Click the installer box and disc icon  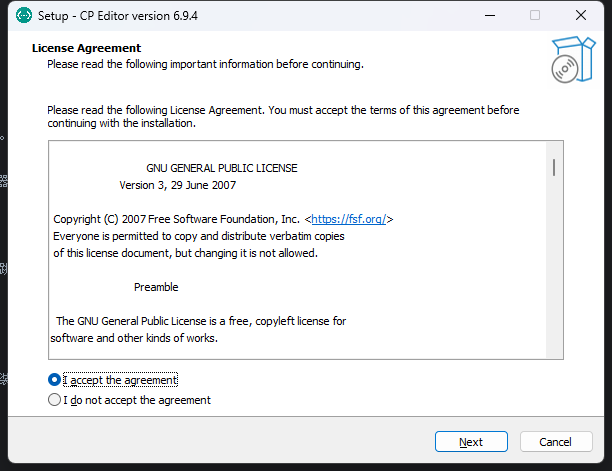point(573,59)
